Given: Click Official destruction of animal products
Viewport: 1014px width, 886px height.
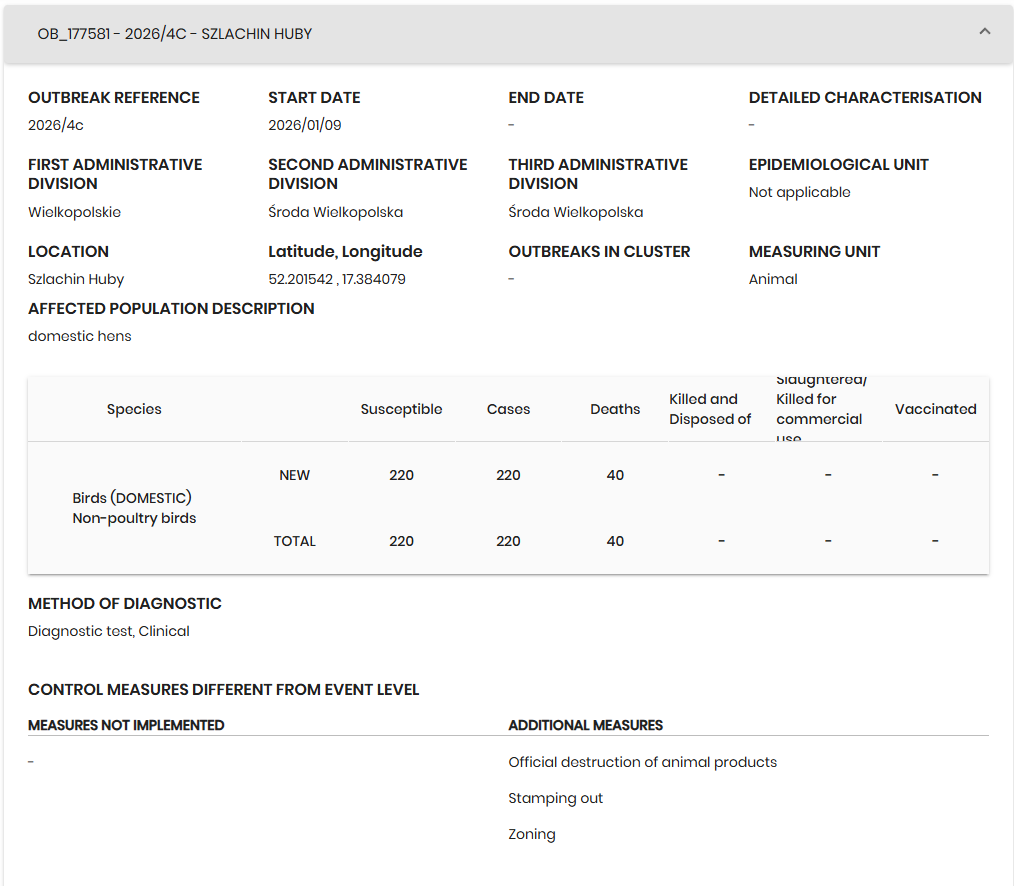Looking at the screenshot, I should tap(642, 762).
